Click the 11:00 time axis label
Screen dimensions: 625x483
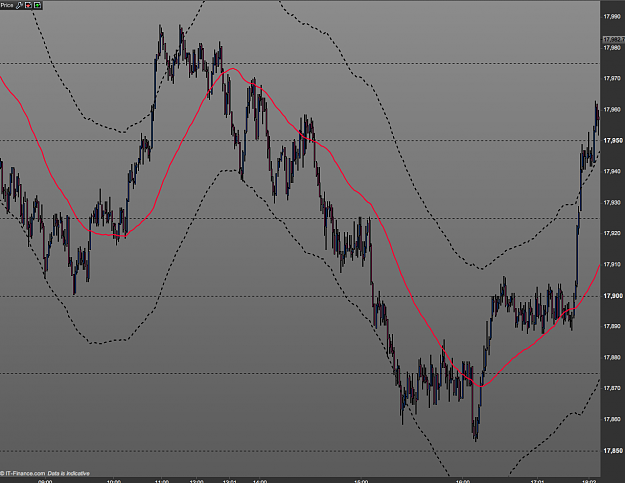(x=161, y=481)
